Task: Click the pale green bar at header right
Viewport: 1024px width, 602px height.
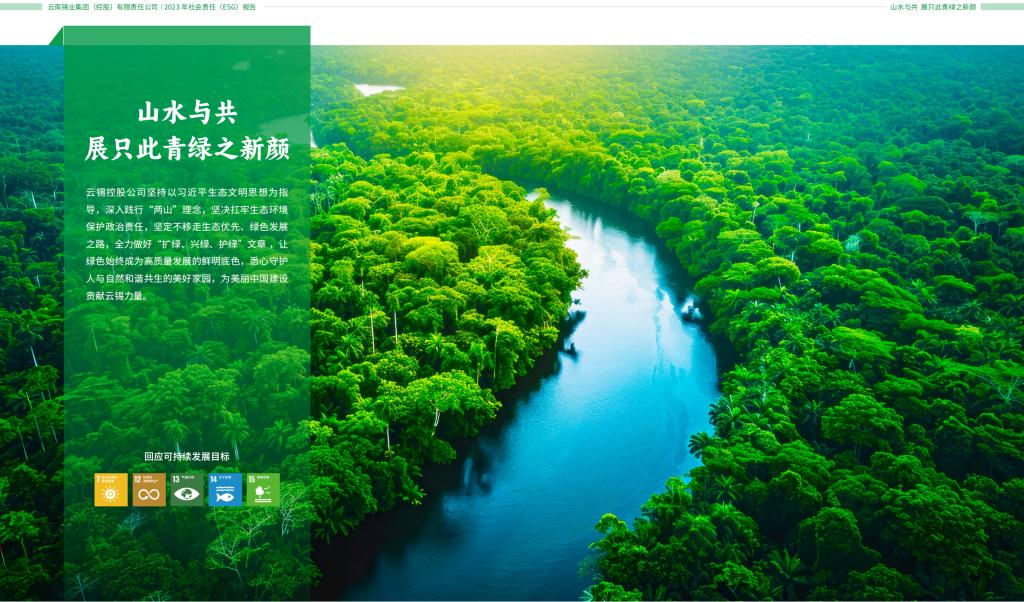Action: pos(1002,7)
